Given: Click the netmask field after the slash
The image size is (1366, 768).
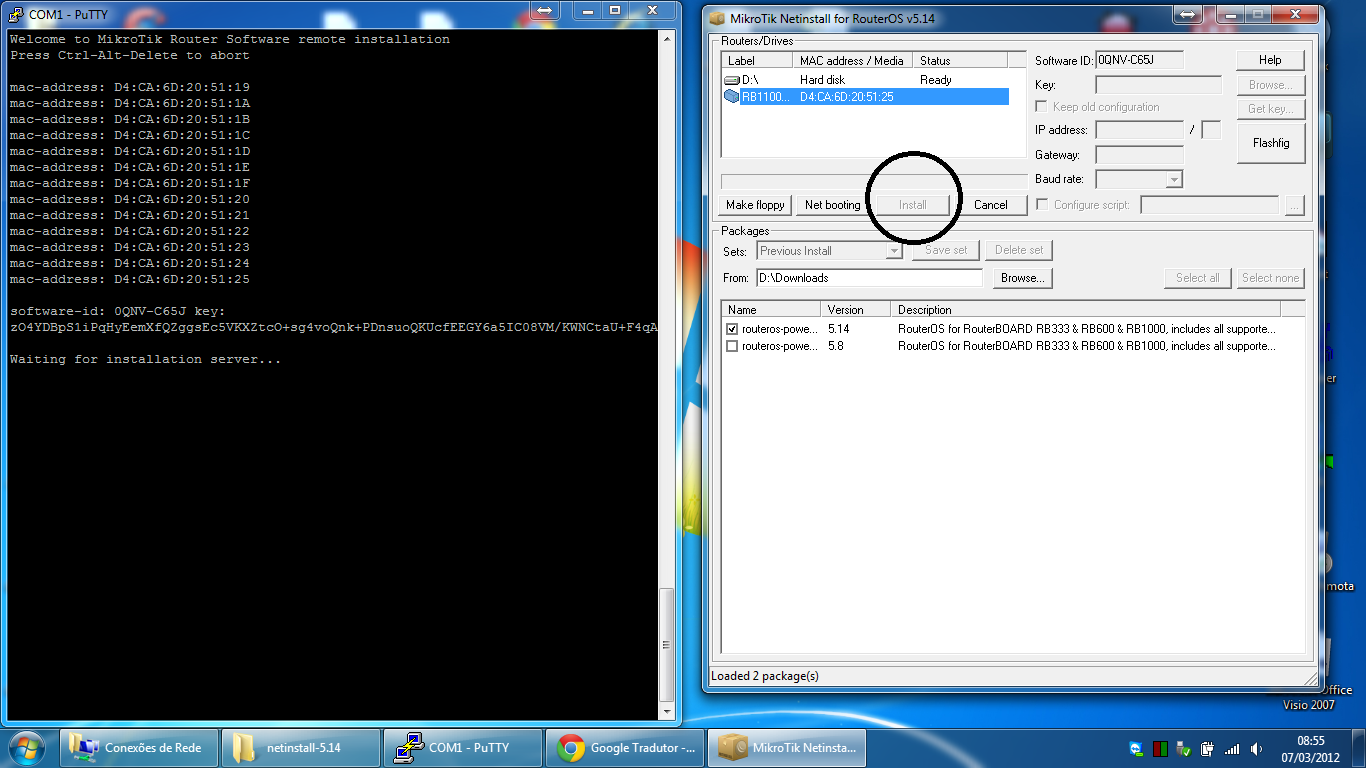Looking at the screenshot, I should coord(1211,130).
